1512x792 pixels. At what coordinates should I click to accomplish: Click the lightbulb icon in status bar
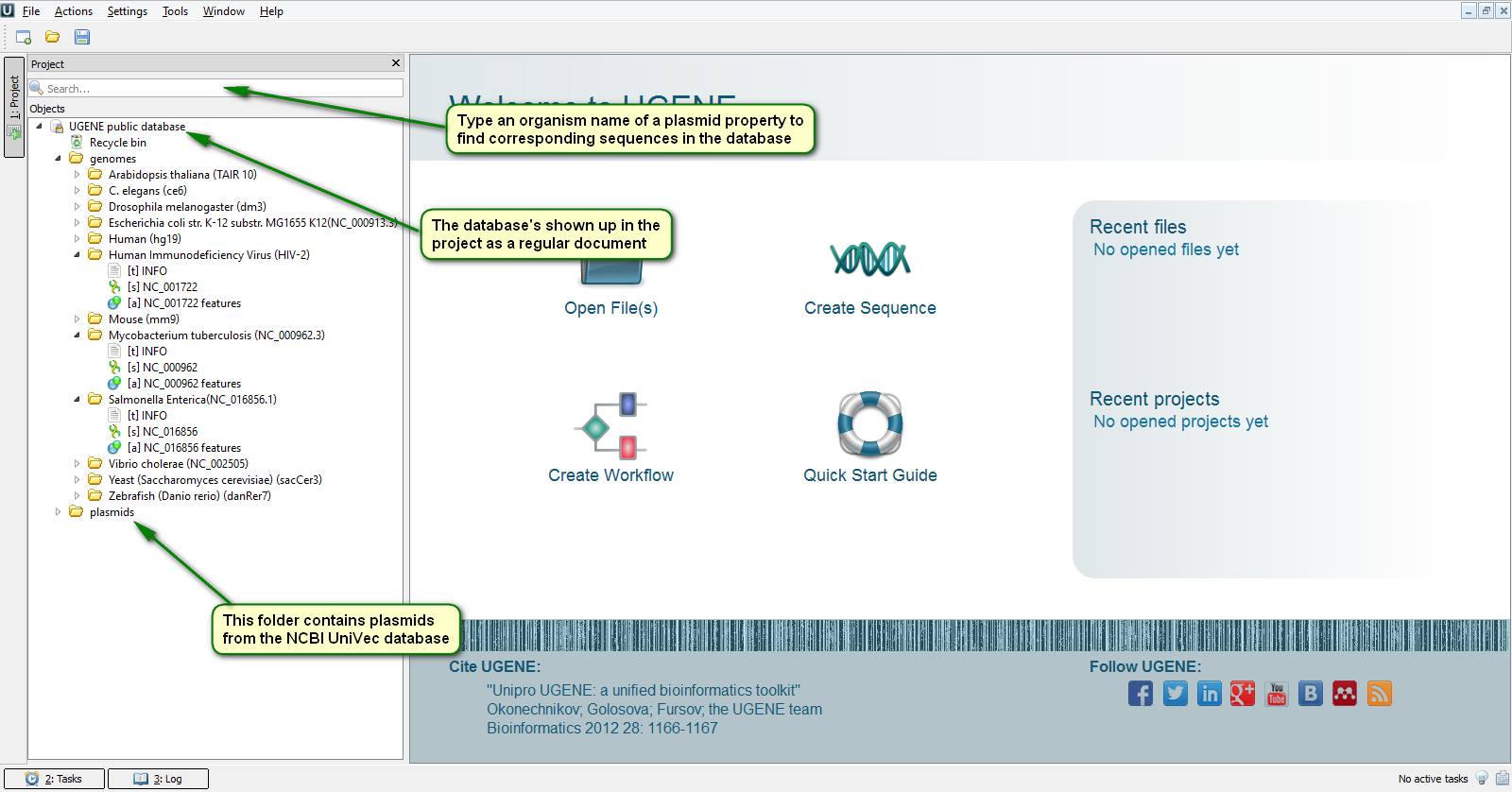[x=1482, y=779]
